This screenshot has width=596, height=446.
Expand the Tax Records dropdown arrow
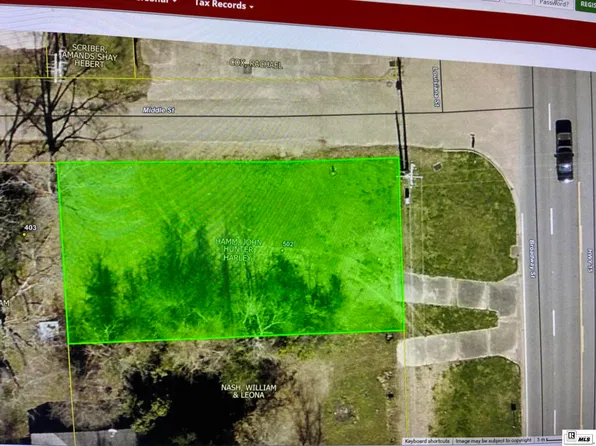pos(251,6)
